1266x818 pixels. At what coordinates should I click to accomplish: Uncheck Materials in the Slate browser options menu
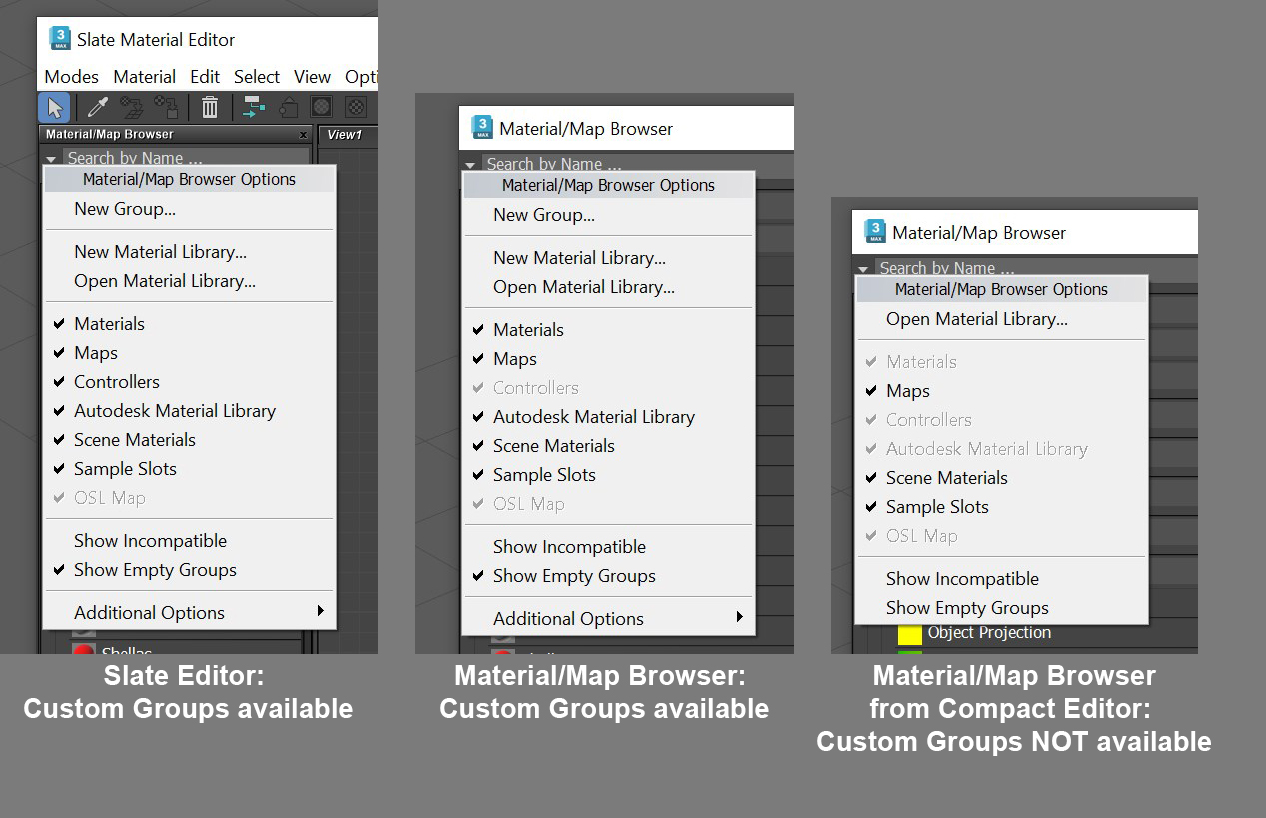tap(109, 323)
